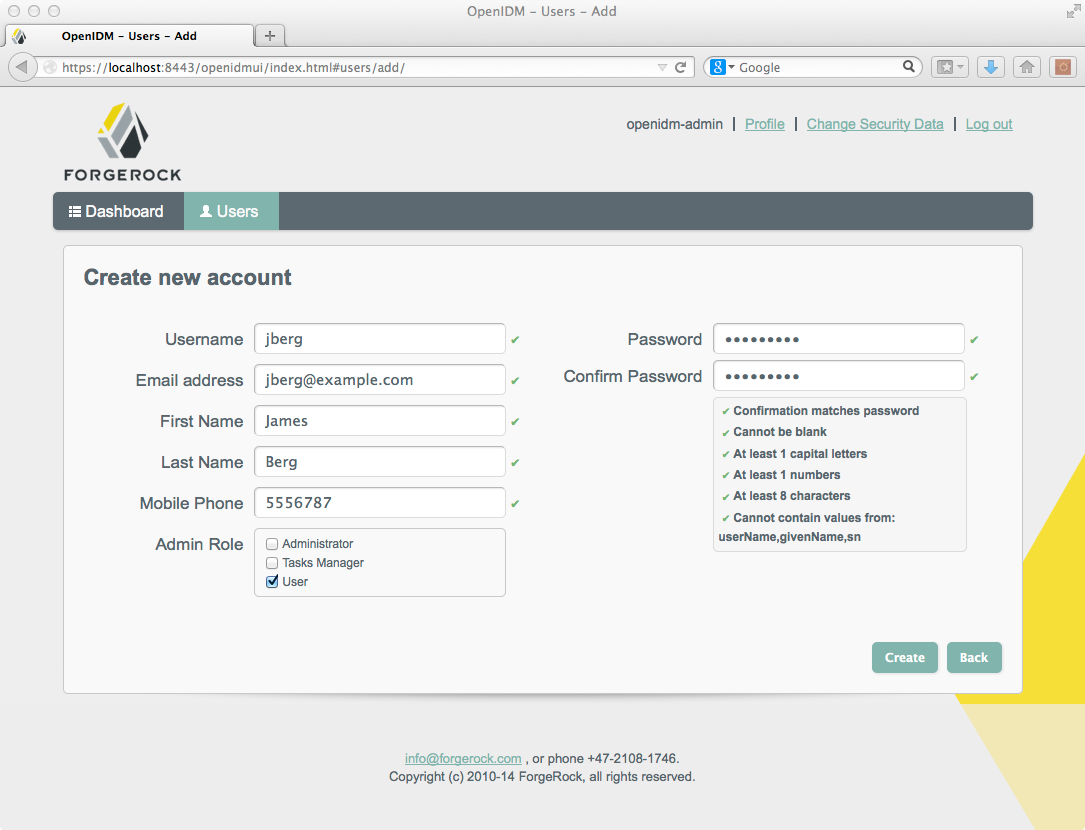
Task: Select the OpenIDM – Users – Add tab
Action: tap(129, 36)
